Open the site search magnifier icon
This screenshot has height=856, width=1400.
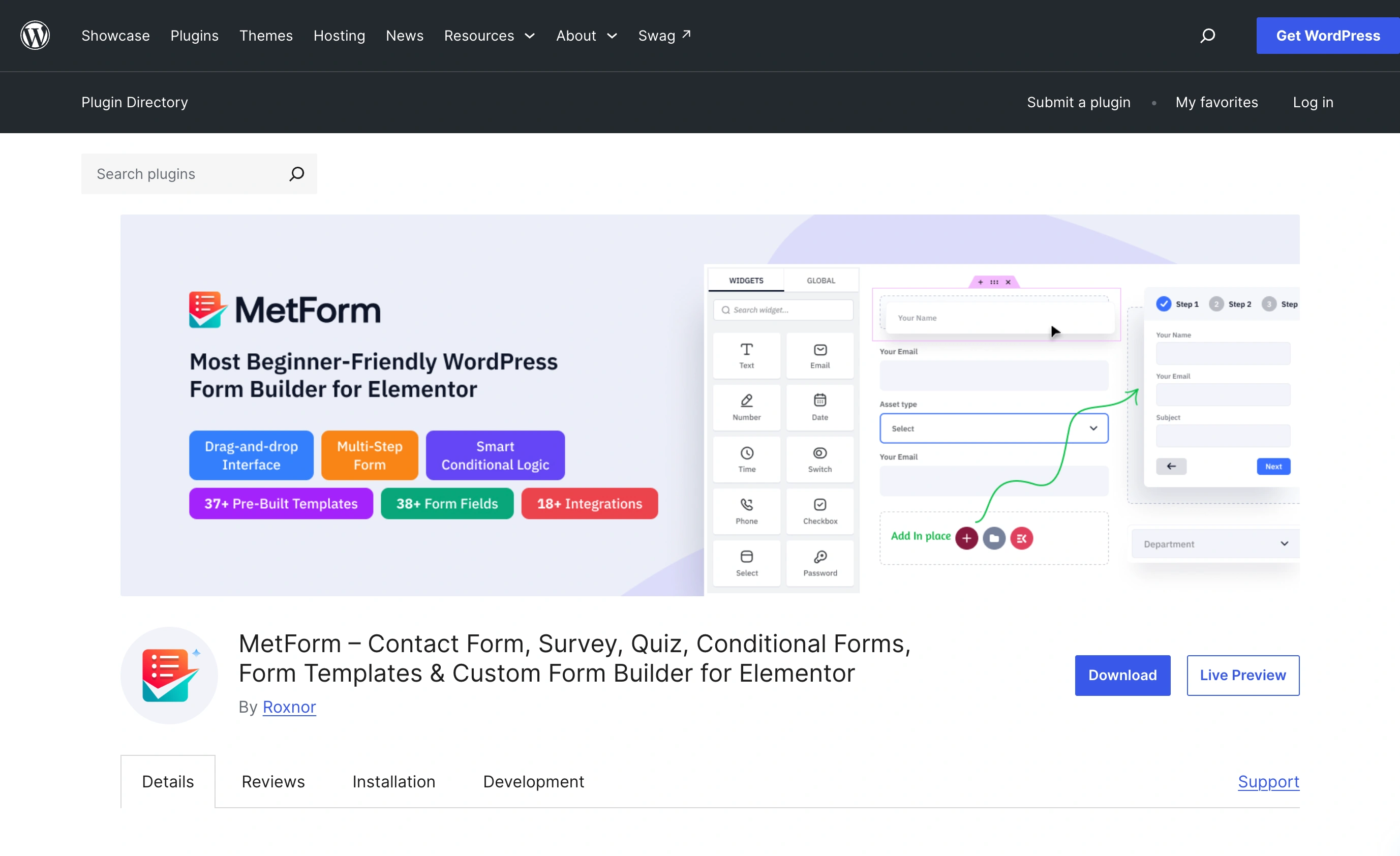tap(1207, 36)
